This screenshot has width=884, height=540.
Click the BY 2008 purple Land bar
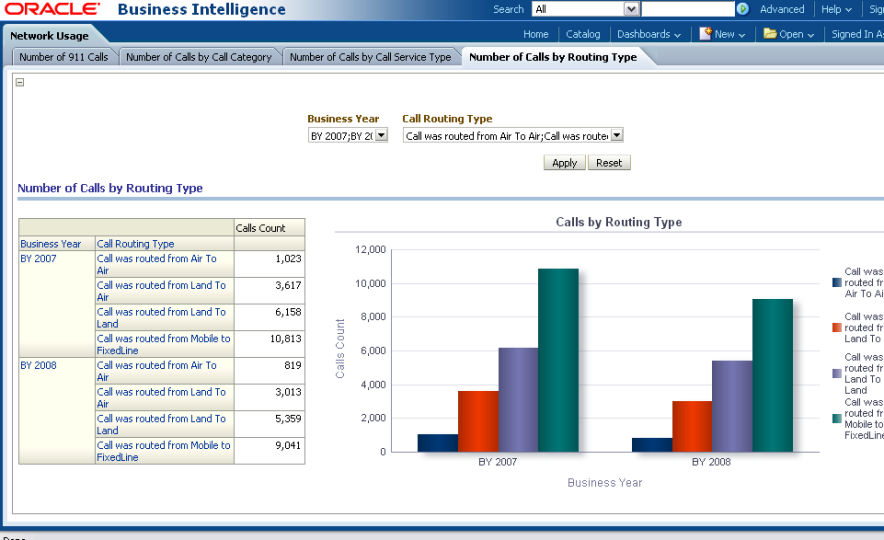tap(732, 406)
